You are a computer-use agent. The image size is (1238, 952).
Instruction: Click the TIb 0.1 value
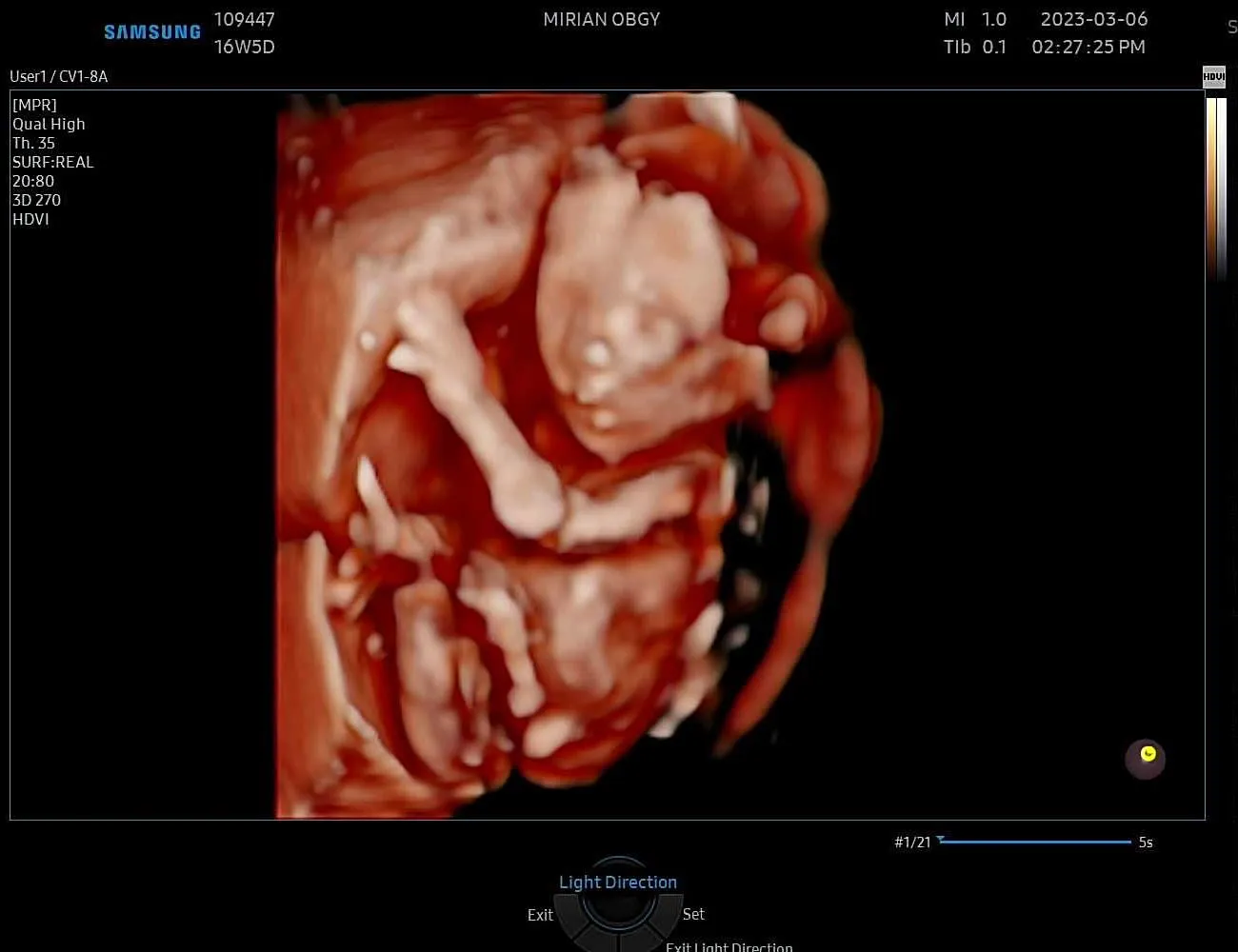coord(975,47)
